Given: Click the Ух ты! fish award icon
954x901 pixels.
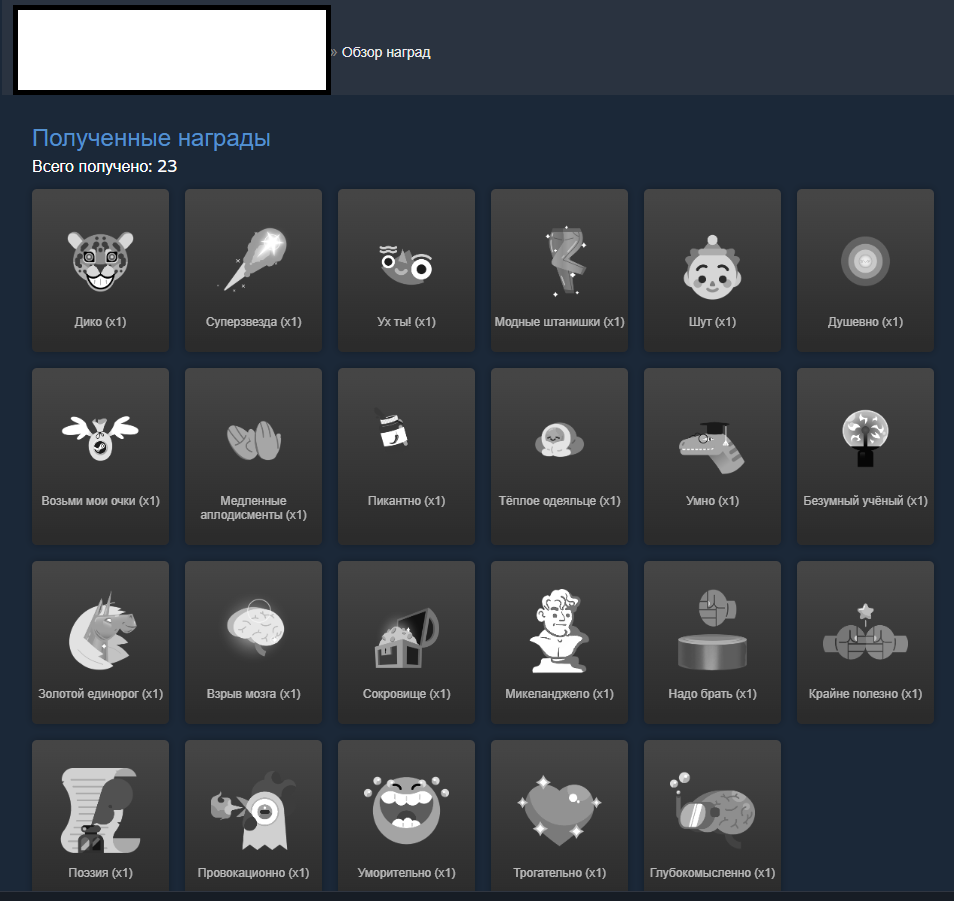Looking at the screenshot, I should [x=406, y=263].
